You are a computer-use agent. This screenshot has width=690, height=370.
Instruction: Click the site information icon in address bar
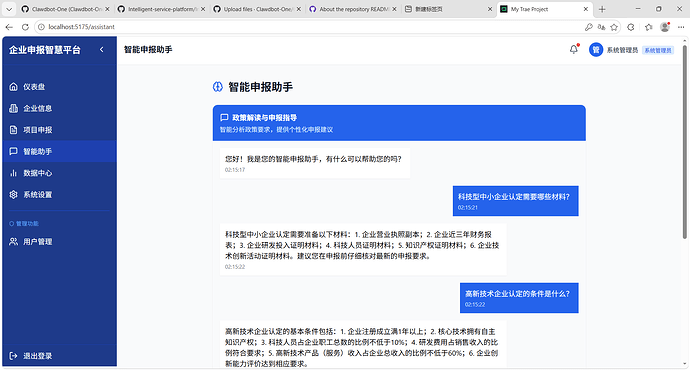click(x=41, y=27)
